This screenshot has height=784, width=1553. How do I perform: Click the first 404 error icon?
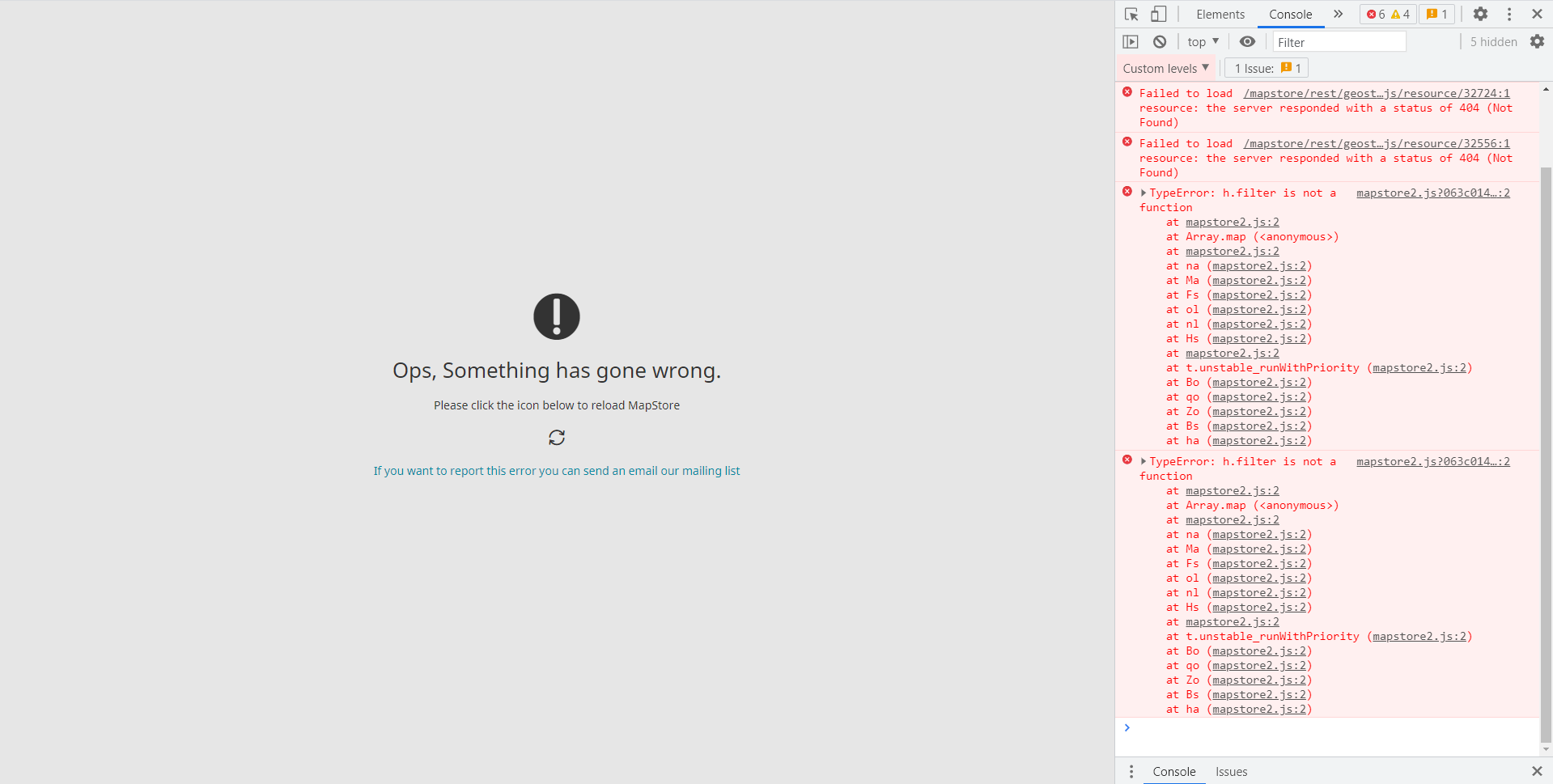(x=1127, y=91)
